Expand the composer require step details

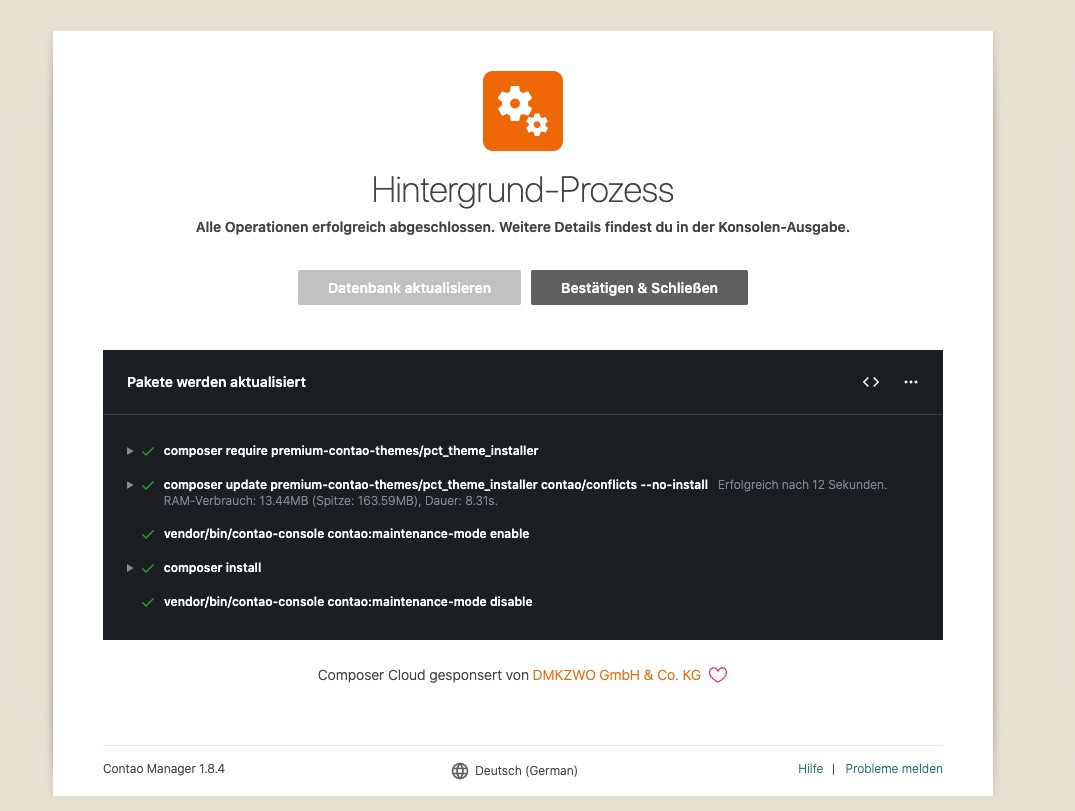click(x=130, y=451)
